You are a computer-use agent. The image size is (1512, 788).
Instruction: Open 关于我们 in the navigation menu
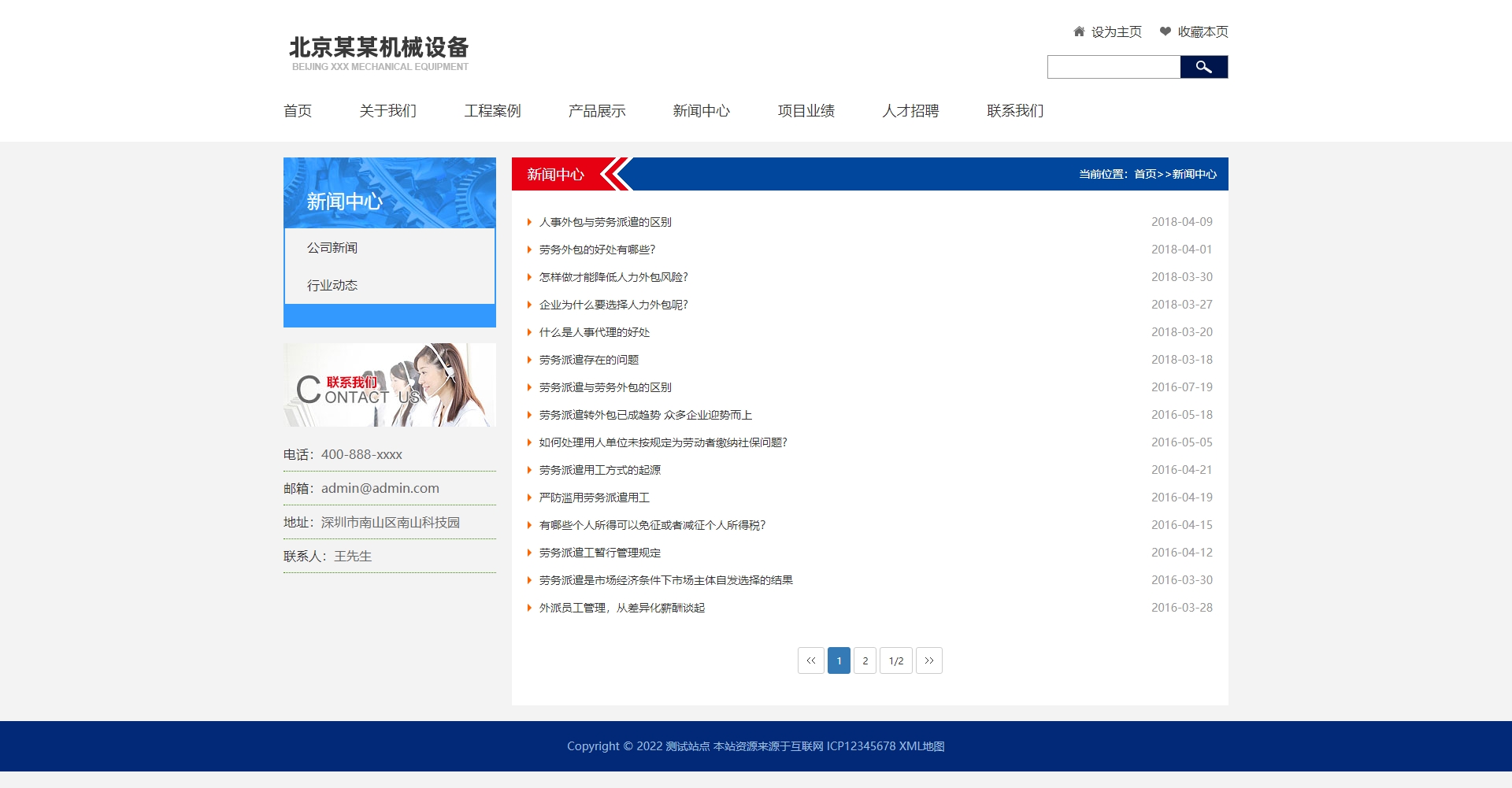click(387, 111)
